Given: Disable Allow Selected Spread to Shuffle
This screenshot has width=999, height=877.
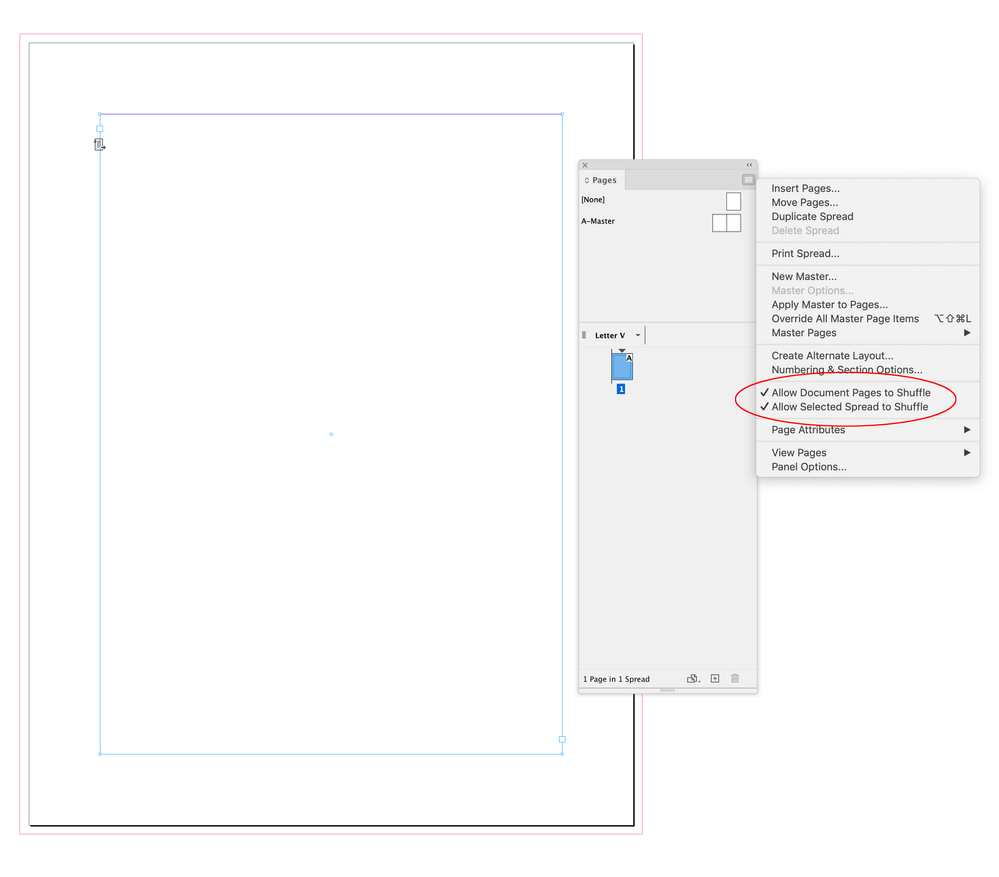Looking at the screenshot, I should tap(845, 406).
